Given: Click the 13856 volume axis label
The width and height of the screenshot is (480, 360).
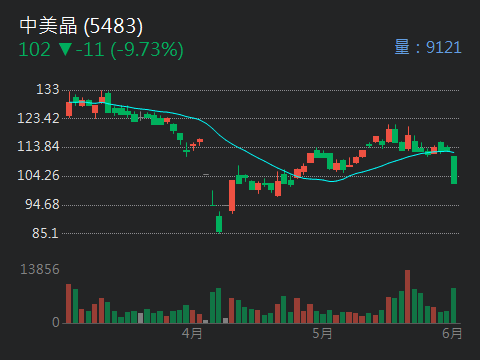Looking at the screenshot, I should pos(40,269).
